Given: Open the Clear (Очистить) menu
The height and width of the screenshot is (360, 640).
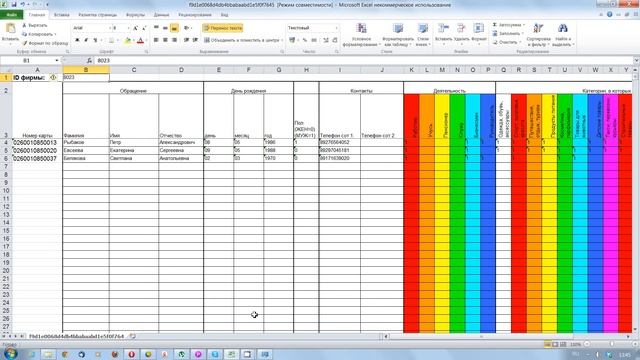Looking at the screenshot, I should click(x=507, y=42).
